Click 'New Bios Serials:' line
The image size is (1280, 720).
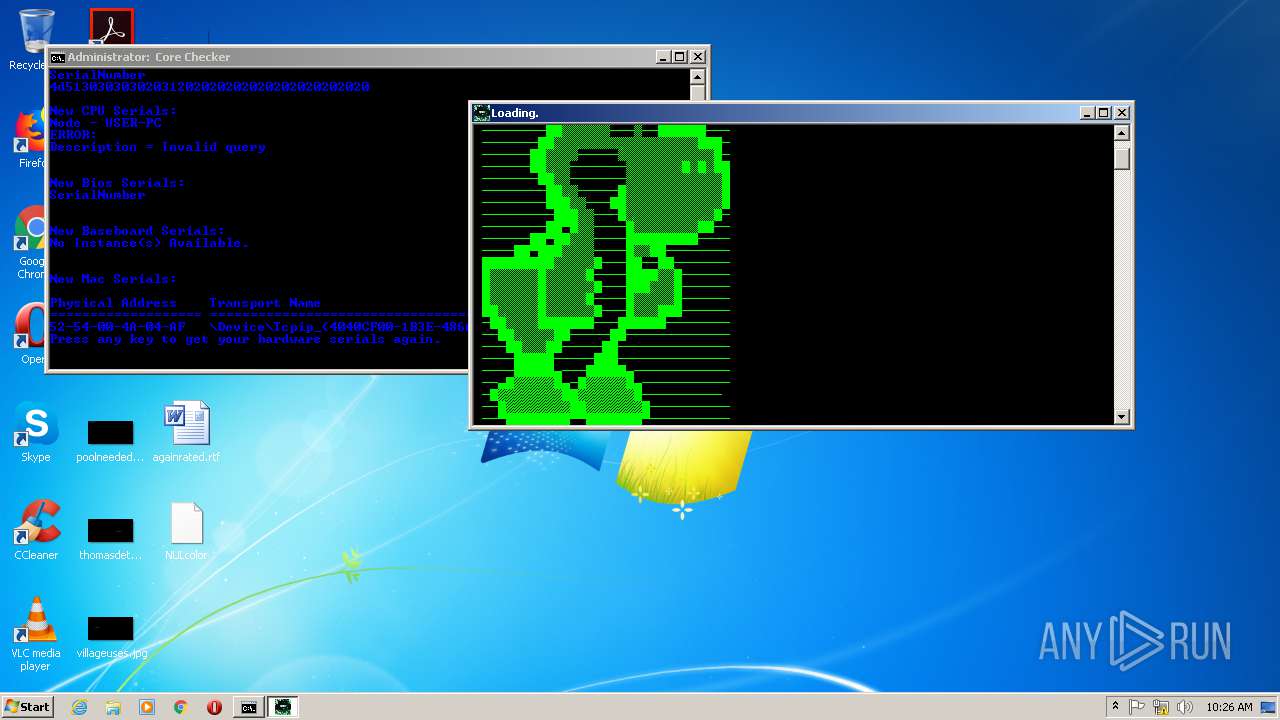117,183
